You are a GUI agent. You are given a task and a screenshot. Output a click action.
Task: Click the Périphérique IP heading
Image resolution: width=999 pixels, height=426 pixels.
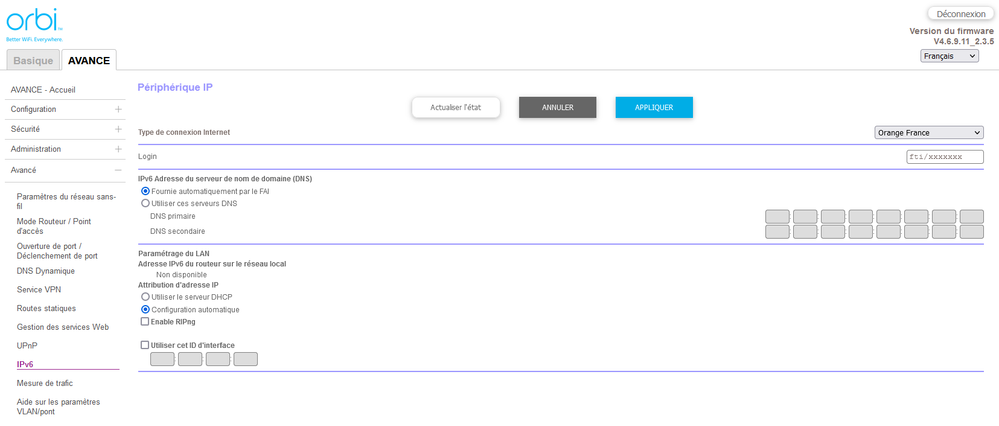[175, 87]
